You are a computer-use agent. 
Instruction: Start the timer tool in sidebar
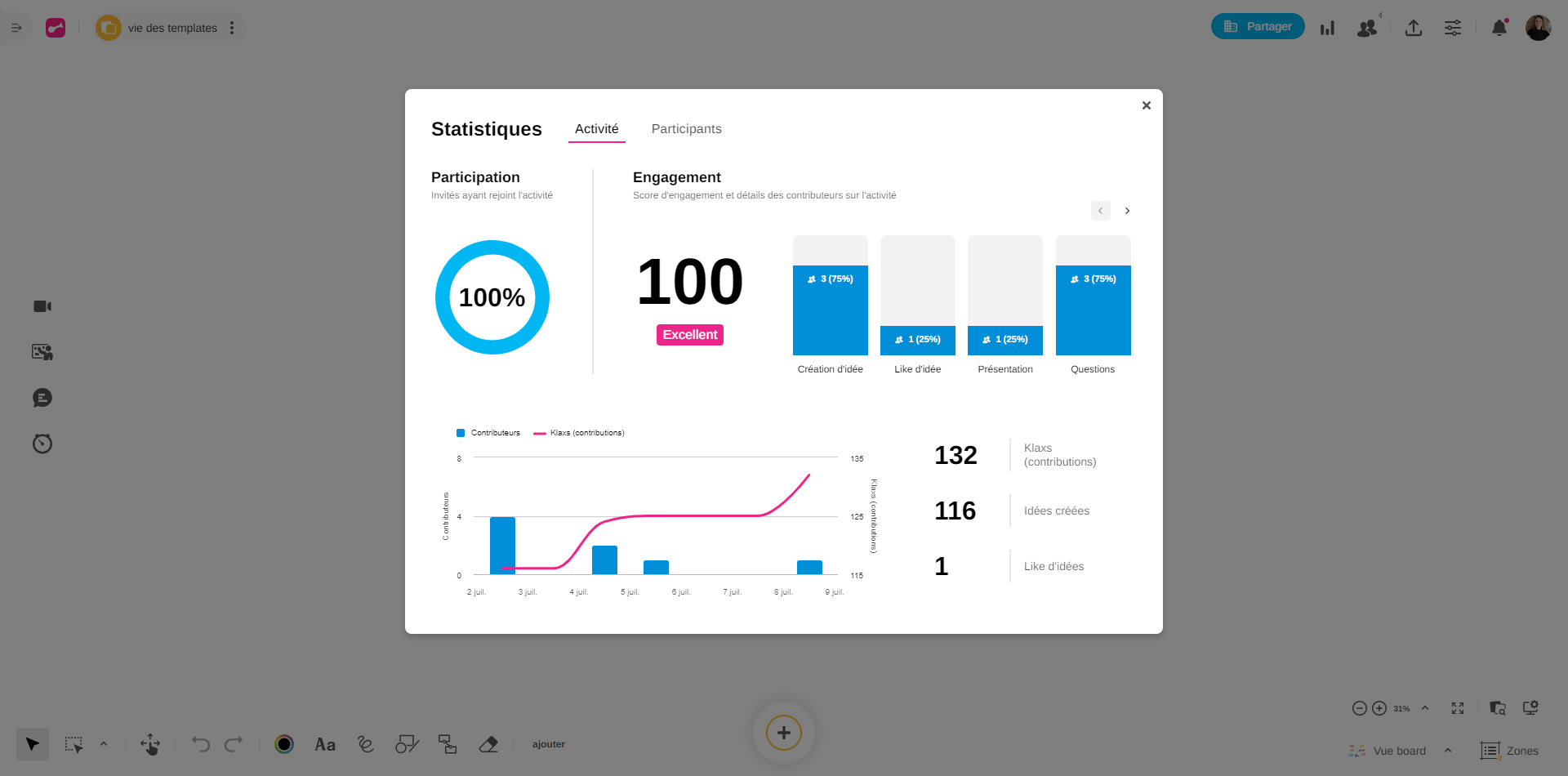point(42,444)
